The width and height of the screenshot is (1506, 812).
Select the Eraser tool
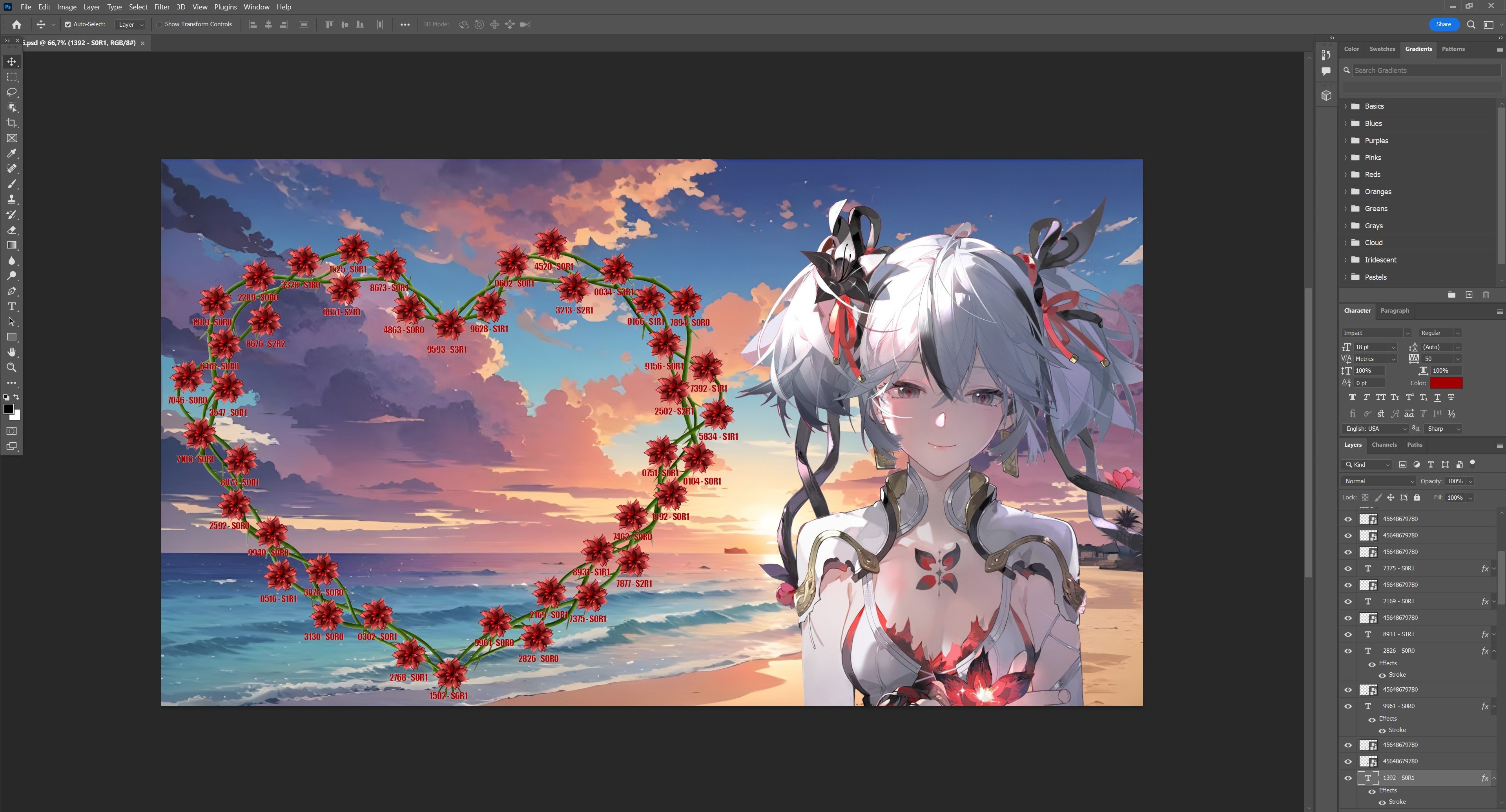[12, 230]
